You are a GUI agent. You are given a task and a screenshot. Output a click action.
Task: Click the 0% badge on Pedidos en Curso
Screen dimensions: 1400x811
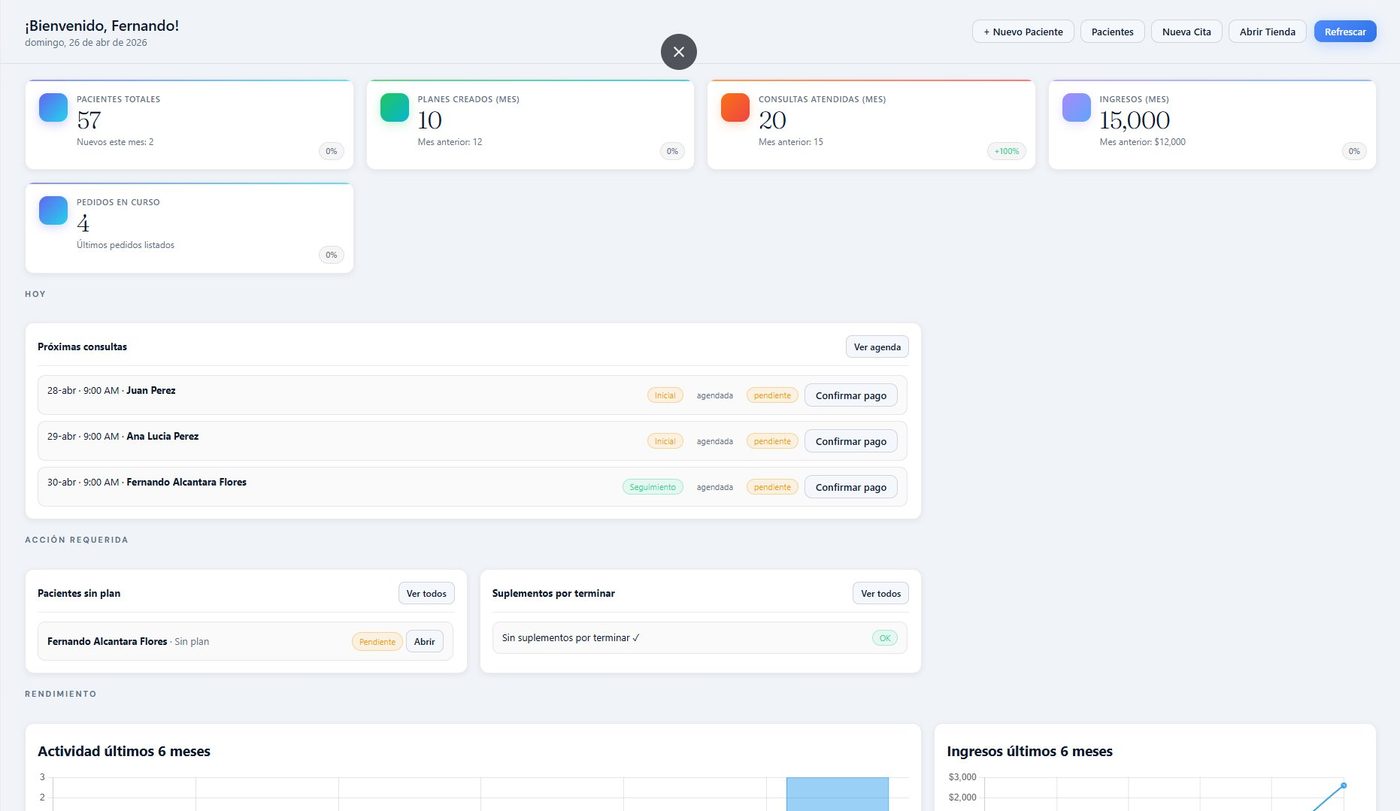[x=331, y=254]
